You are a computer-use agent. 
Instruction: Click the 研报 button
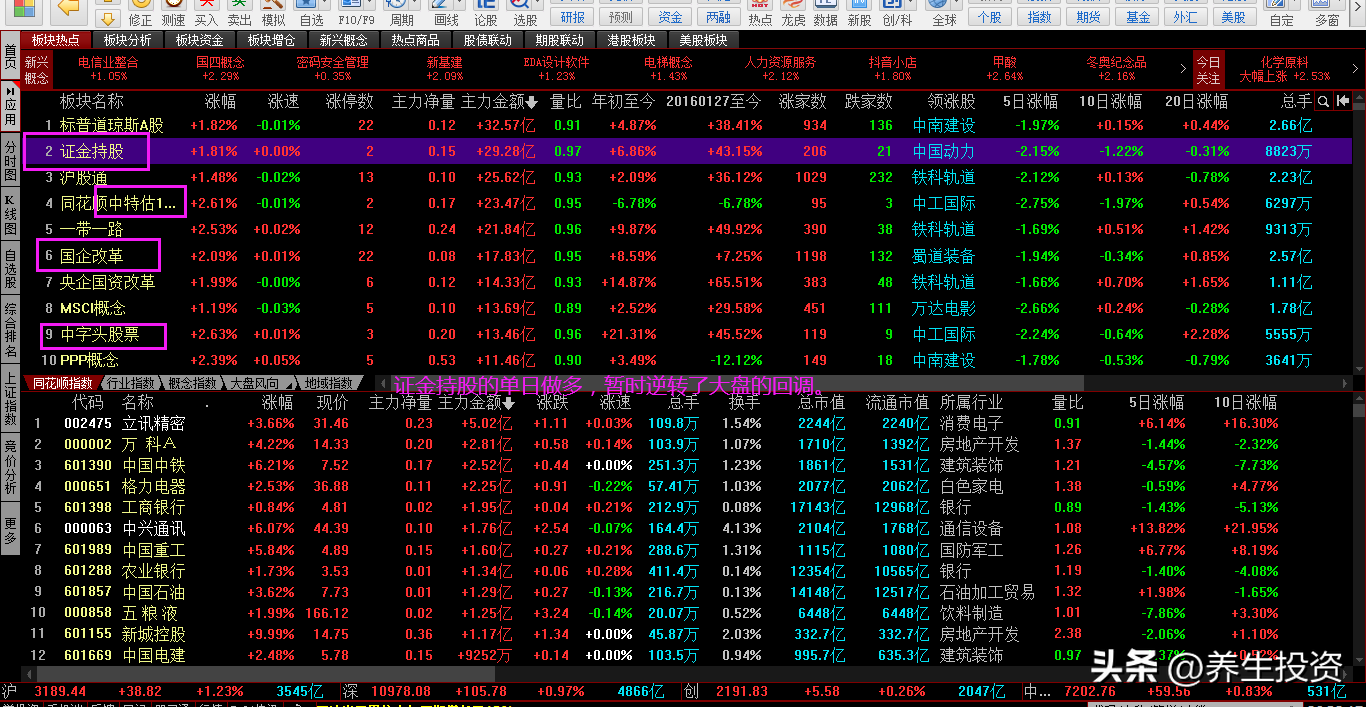coord(573,17)
